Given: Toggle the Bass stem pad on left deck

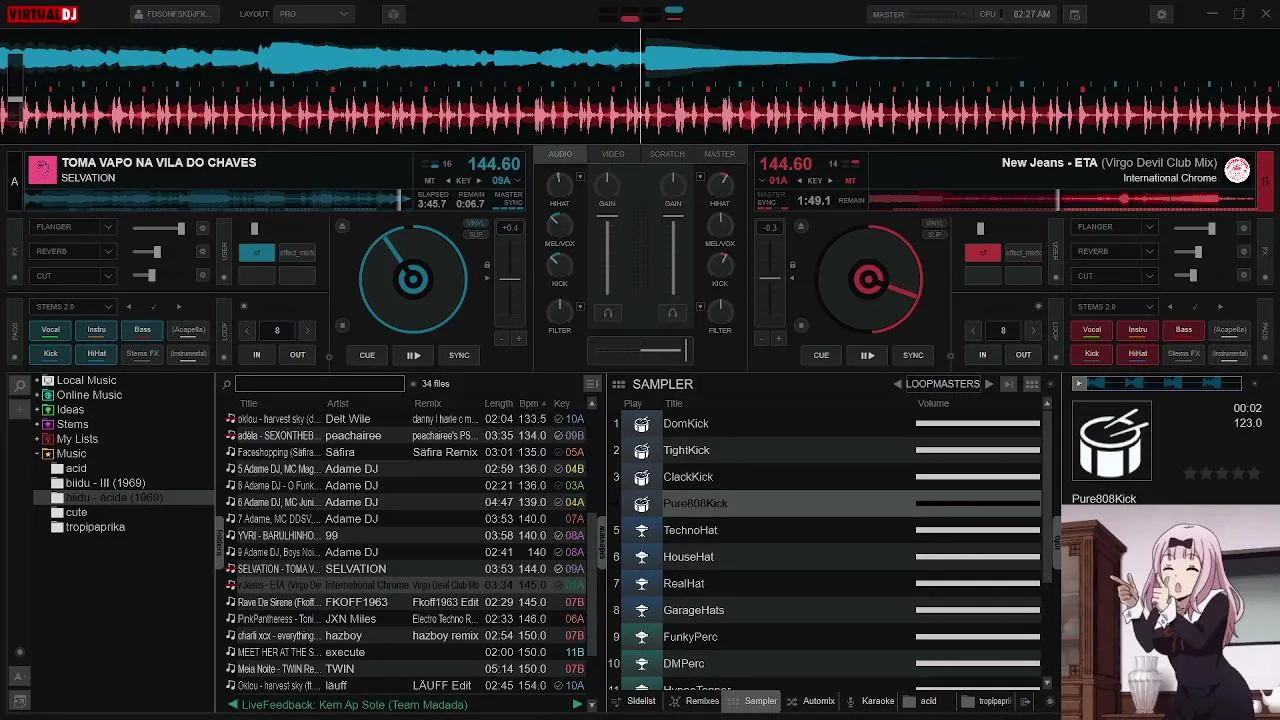Looking at the screenshot, I should tap(142, 330).
